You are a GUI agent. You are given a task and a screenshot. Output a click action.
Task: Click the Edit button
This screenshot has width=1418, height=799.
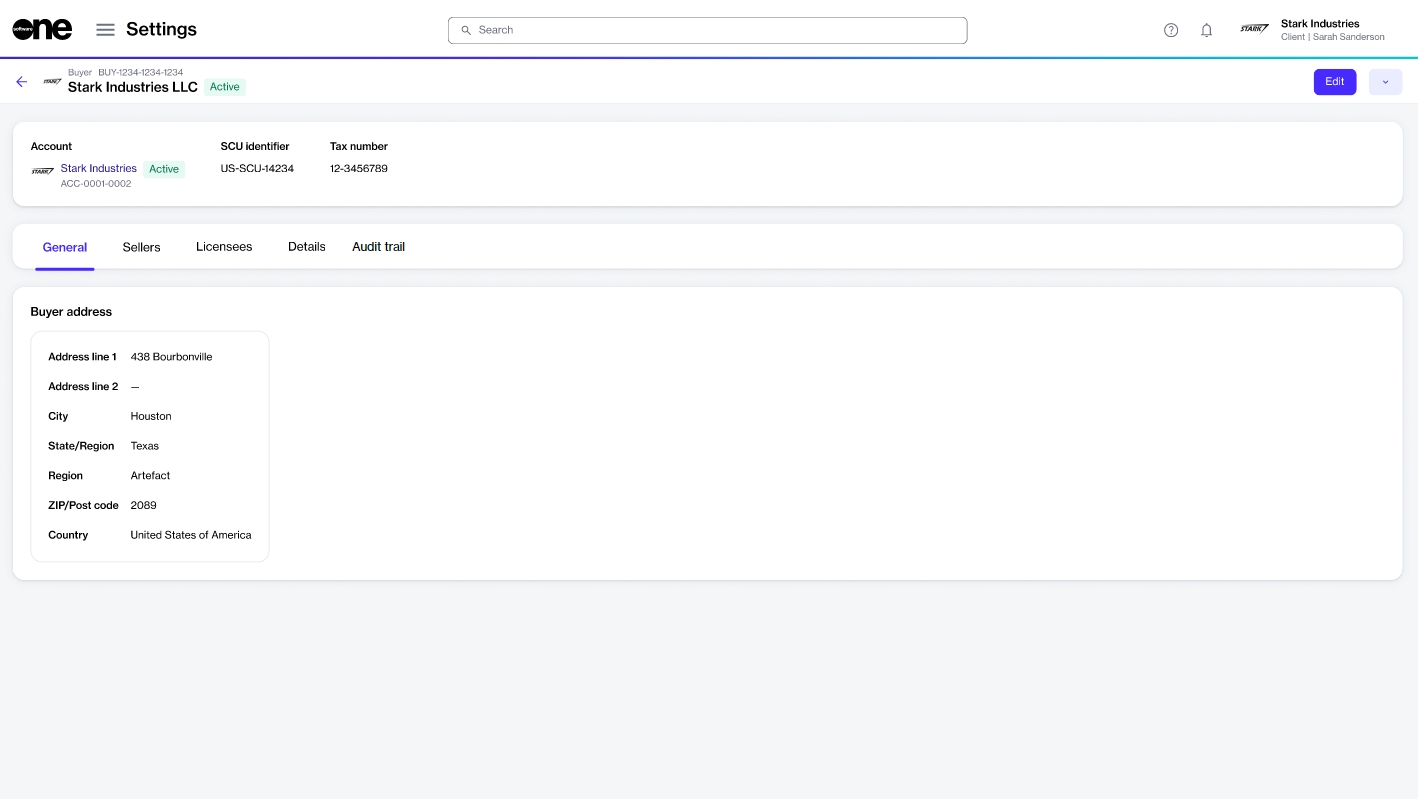coord(1334,82)
